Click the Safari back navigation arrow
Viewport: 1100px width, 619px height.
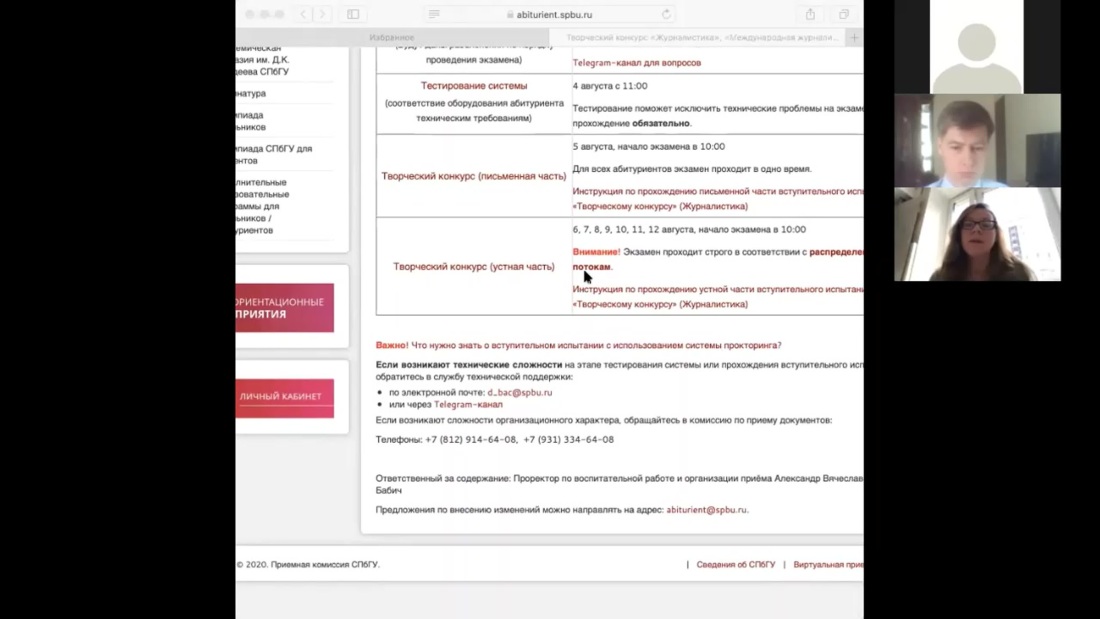[304, 14]
